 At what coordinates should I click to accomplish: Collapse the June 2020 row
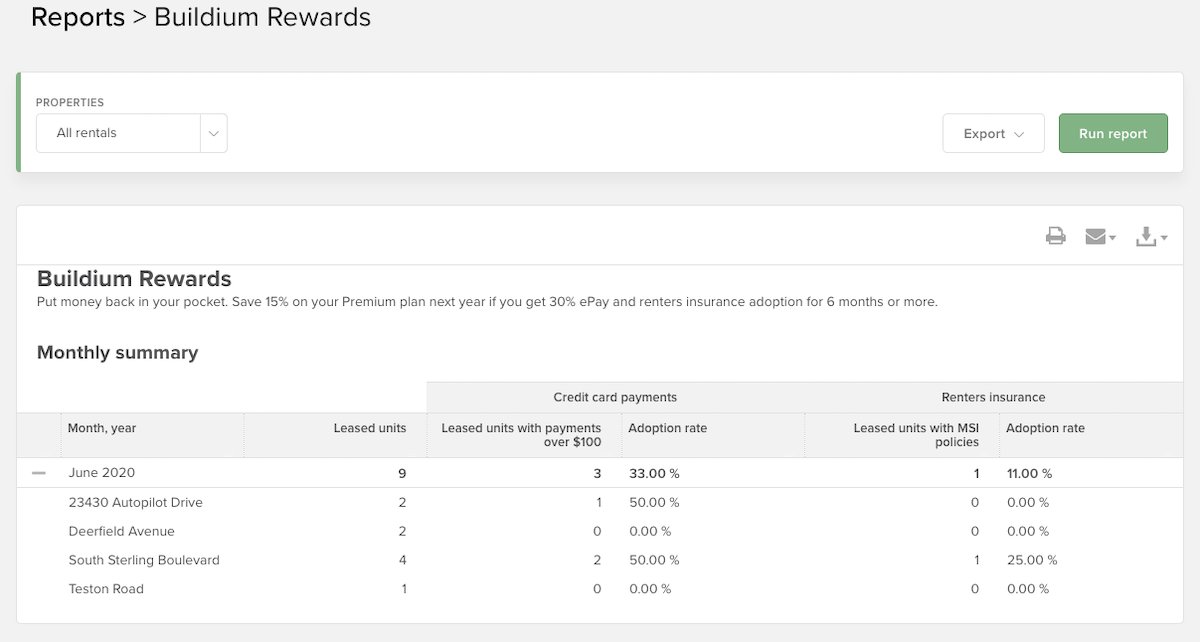(x=39, y=473)
